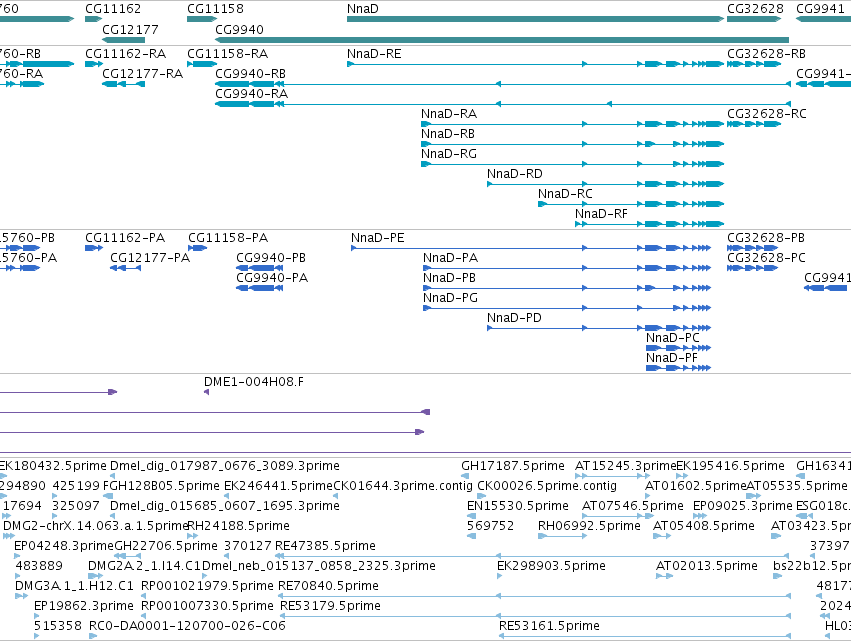Image resolution: width=851 pixels, height=641 pixels.
Task: Click EST RH24188.5prime
Action: point(238,526)
